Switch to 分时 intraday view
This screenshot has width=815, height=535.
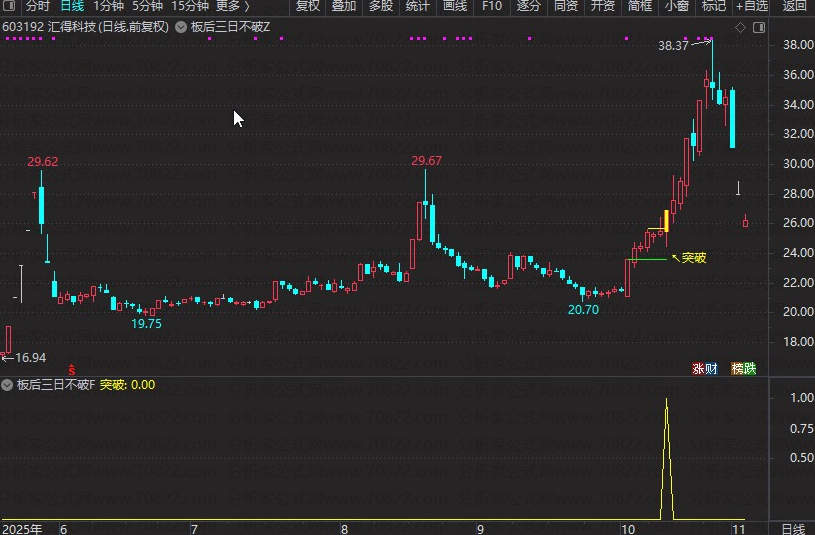tap(37, 6)
